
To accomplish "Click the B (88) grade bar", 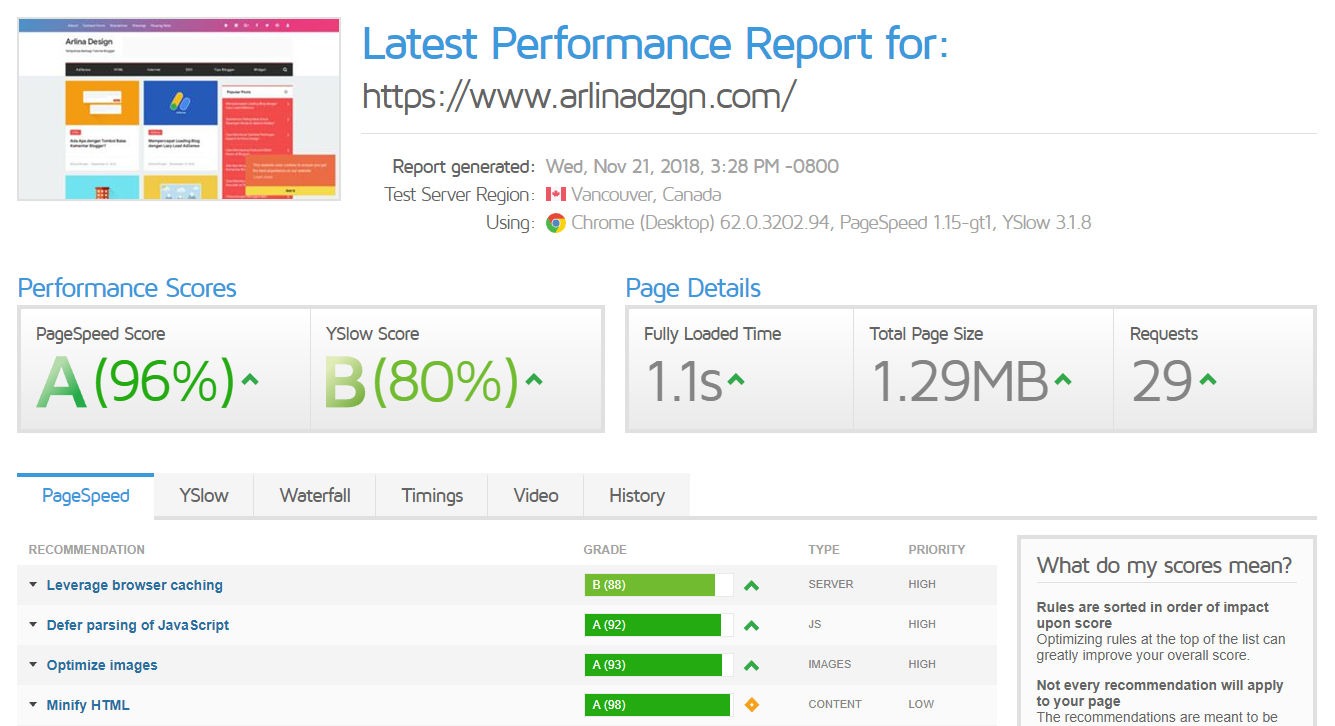I will (x=659, y=585).
